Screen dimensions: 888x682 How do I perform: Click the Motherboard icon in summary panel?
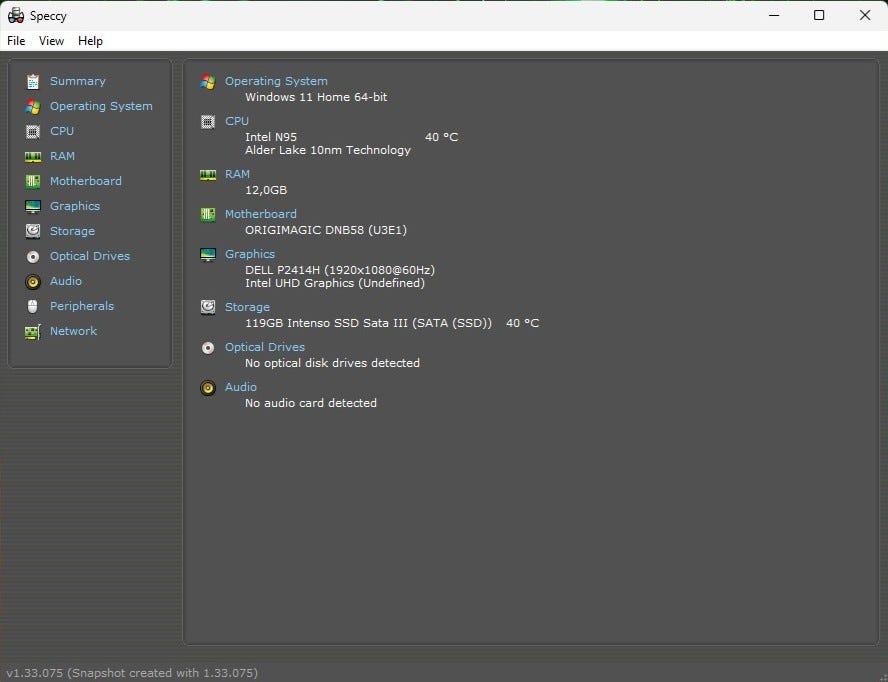point(208,215)
